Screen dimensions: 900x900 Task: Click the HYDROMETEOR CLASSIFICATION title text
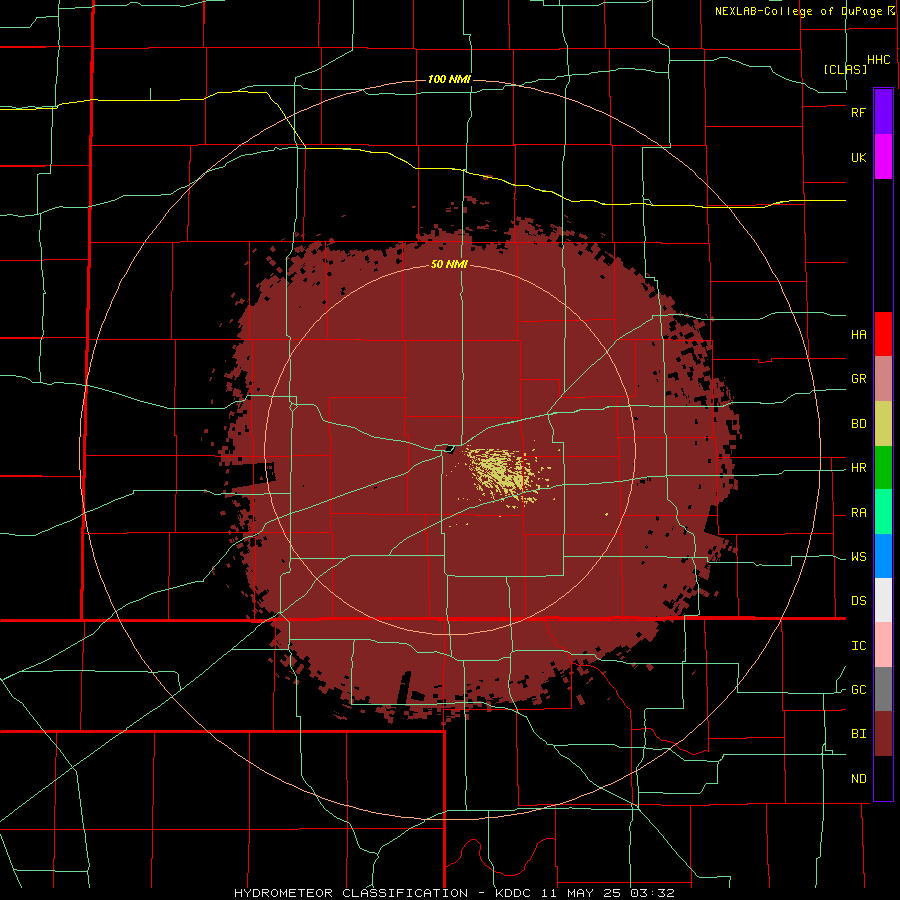351,893
